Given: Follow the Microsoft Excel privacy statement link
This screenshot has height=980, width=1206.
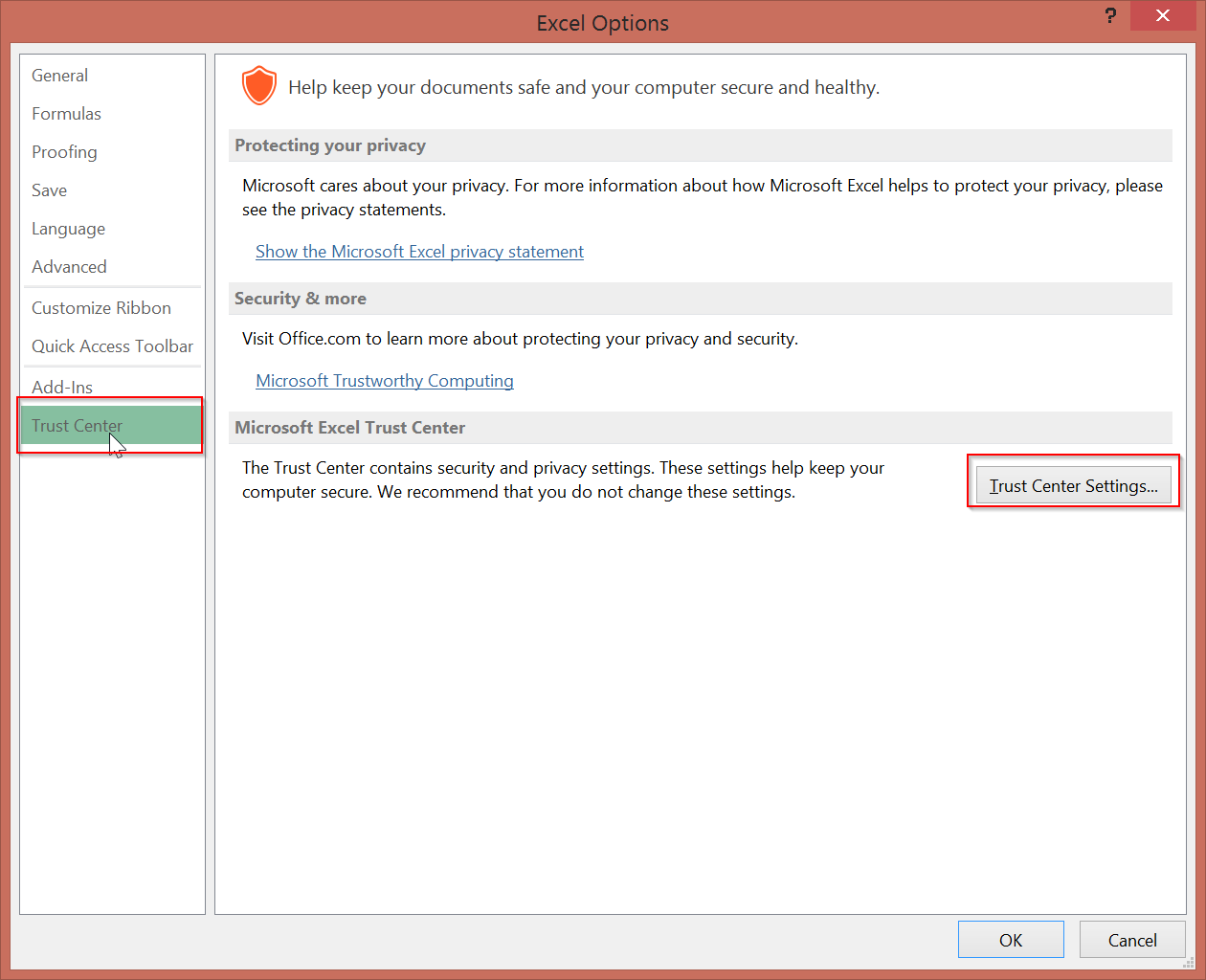Looking at the screenshot, I should pyautogui.click(x=419, y=252).
